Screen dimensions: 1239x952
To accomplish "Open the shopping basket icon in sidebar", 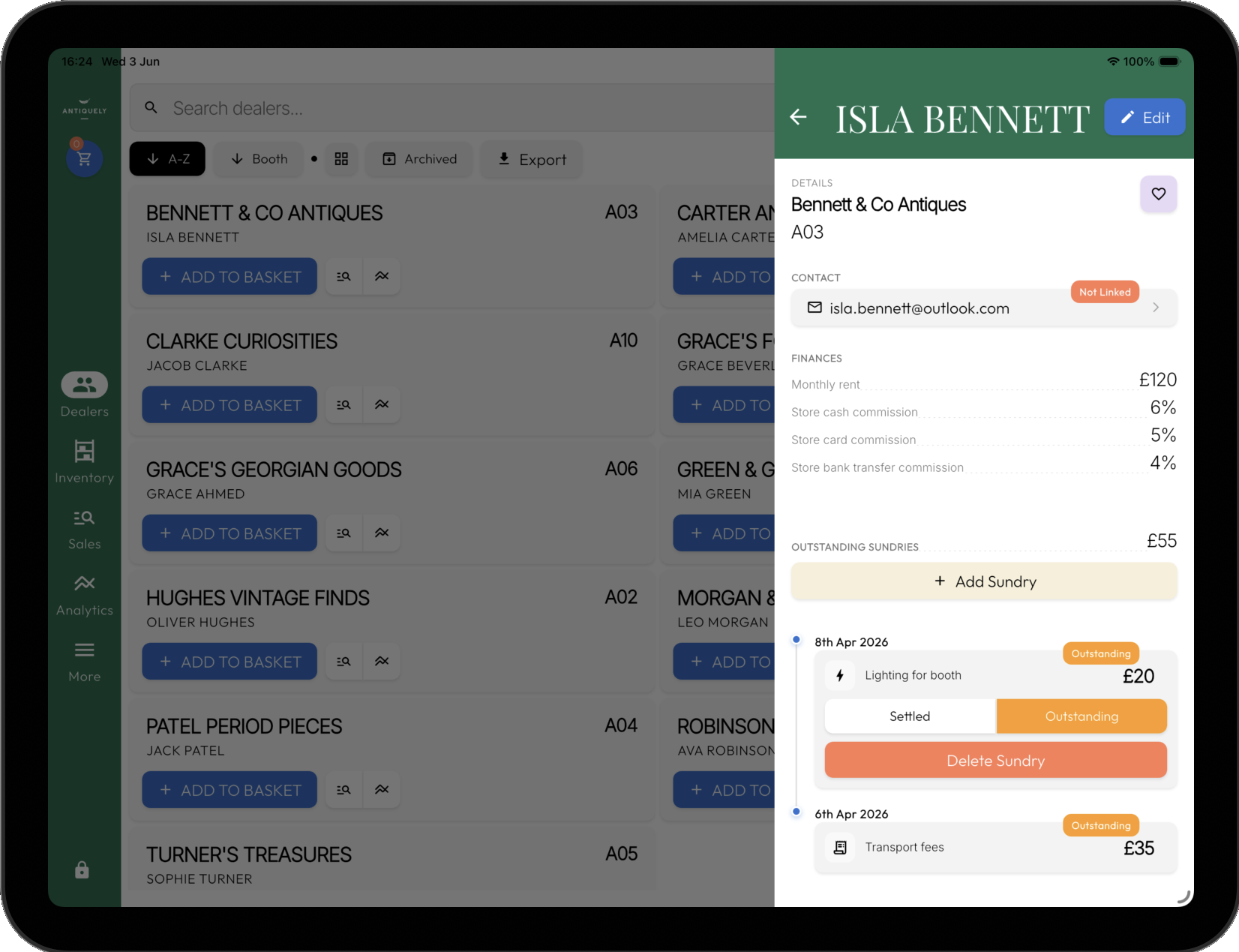I will pos(84,158).
